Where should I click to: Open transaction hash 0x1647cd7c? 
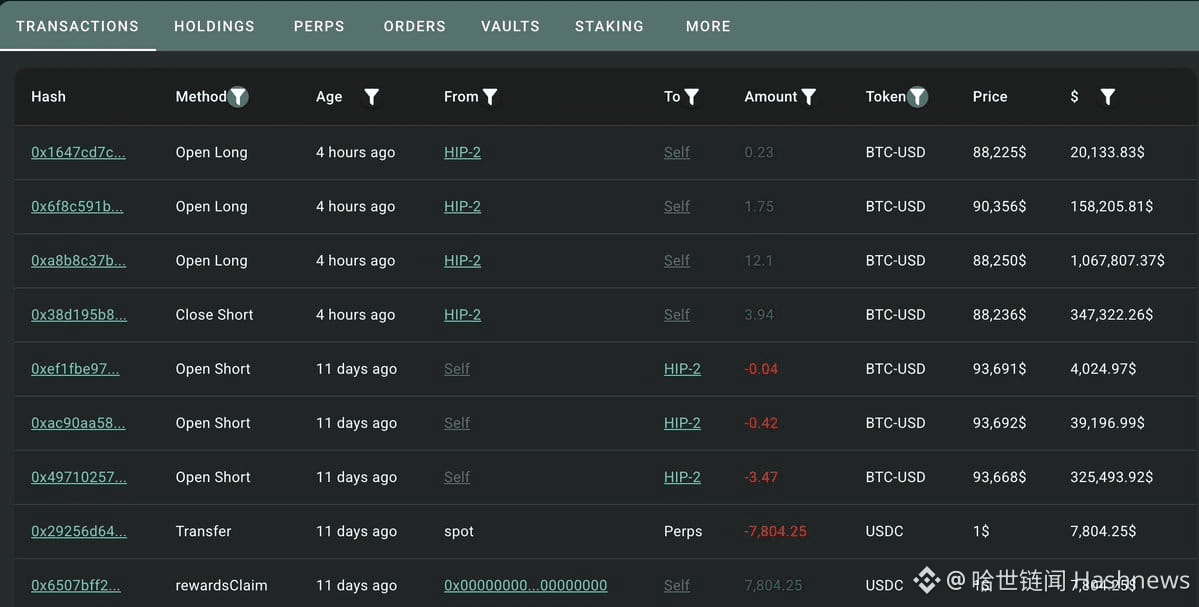point(78,153)
